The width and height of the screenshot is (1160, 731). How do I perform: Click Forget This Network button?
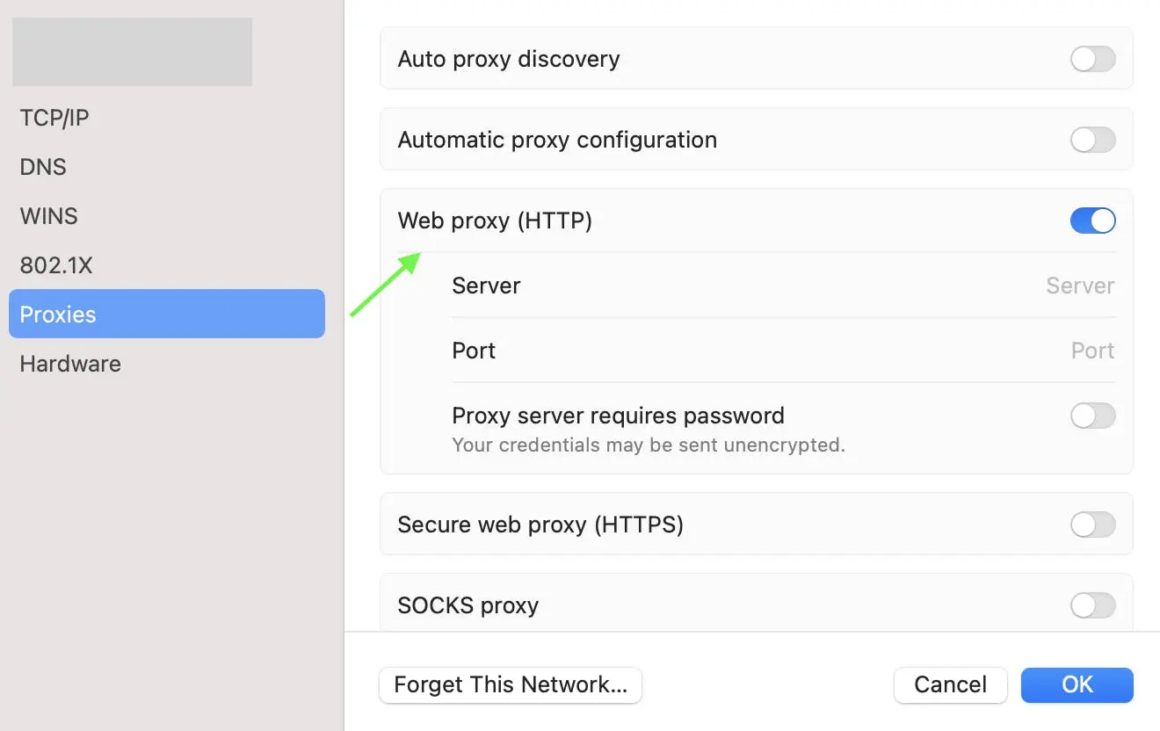tap(510, 685)
